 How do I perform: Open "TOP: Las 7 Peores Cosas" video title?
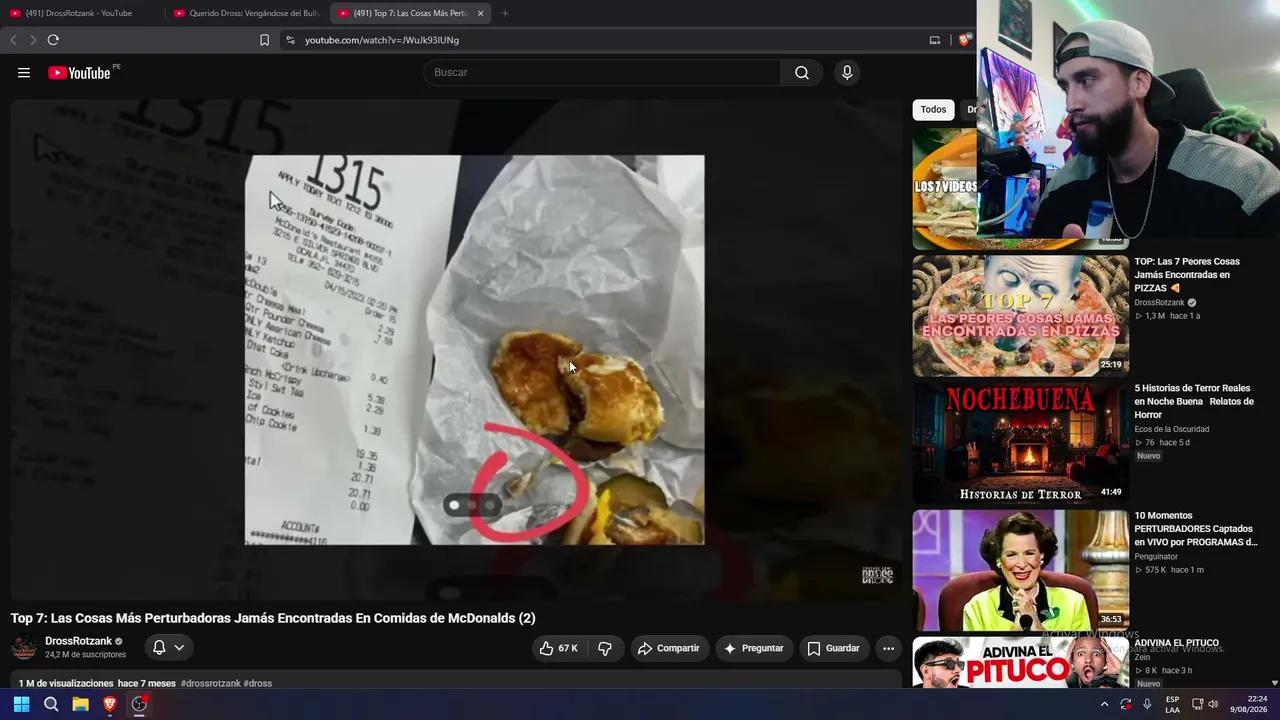[x=1187, y=275]
